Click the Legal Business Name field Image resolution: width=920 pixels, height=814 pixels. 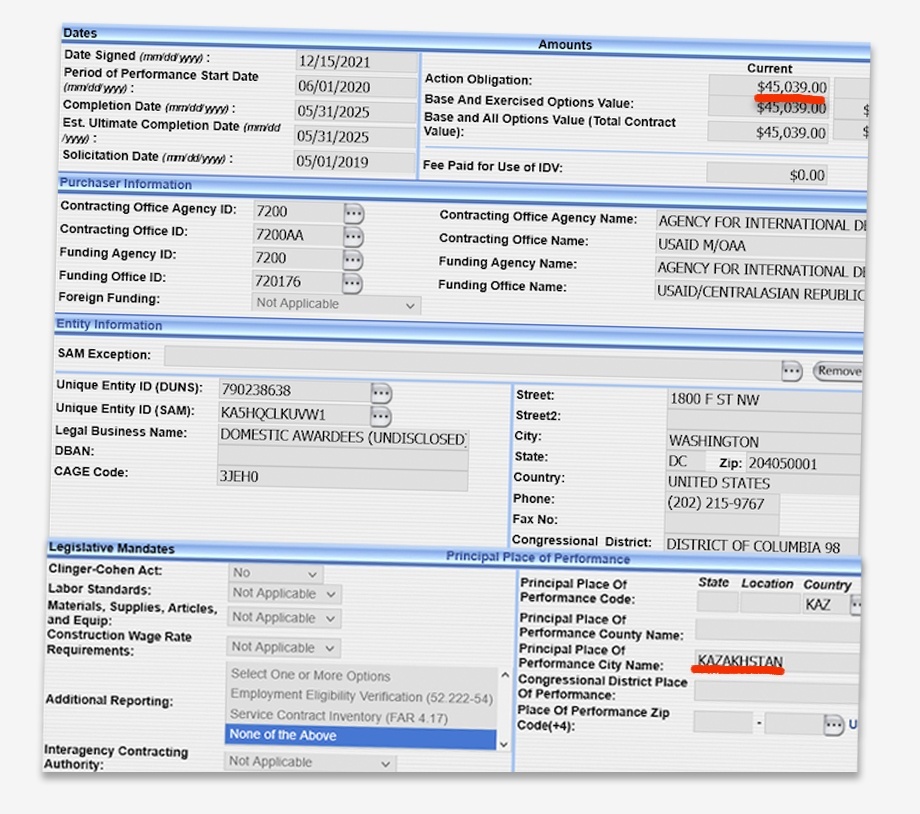(343, 438)
